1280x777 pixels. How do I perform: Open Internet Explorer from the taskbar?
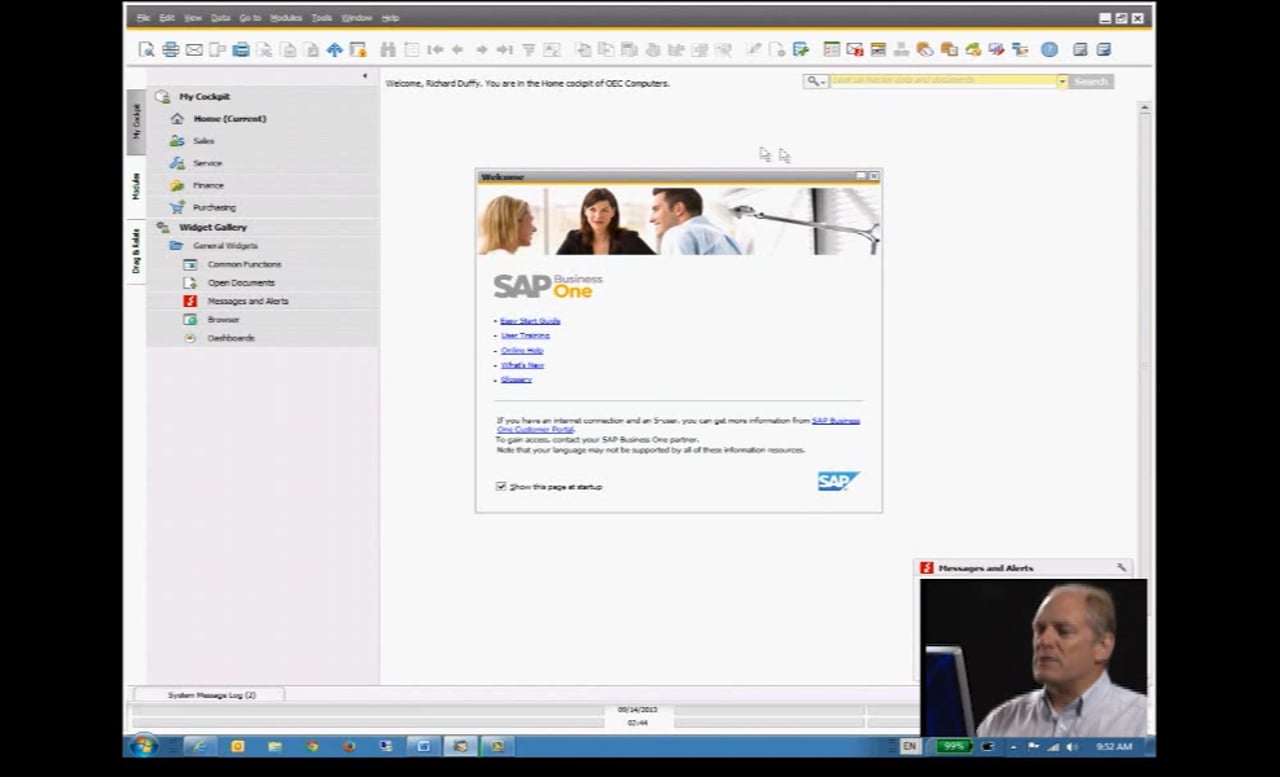click(x=200, y=746)
